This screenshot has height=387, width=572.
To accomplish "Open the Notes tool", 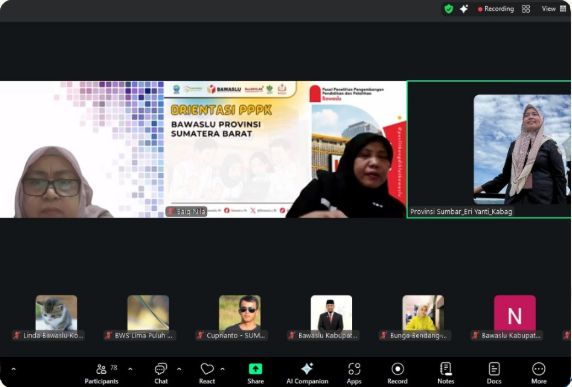I will 445,374.
